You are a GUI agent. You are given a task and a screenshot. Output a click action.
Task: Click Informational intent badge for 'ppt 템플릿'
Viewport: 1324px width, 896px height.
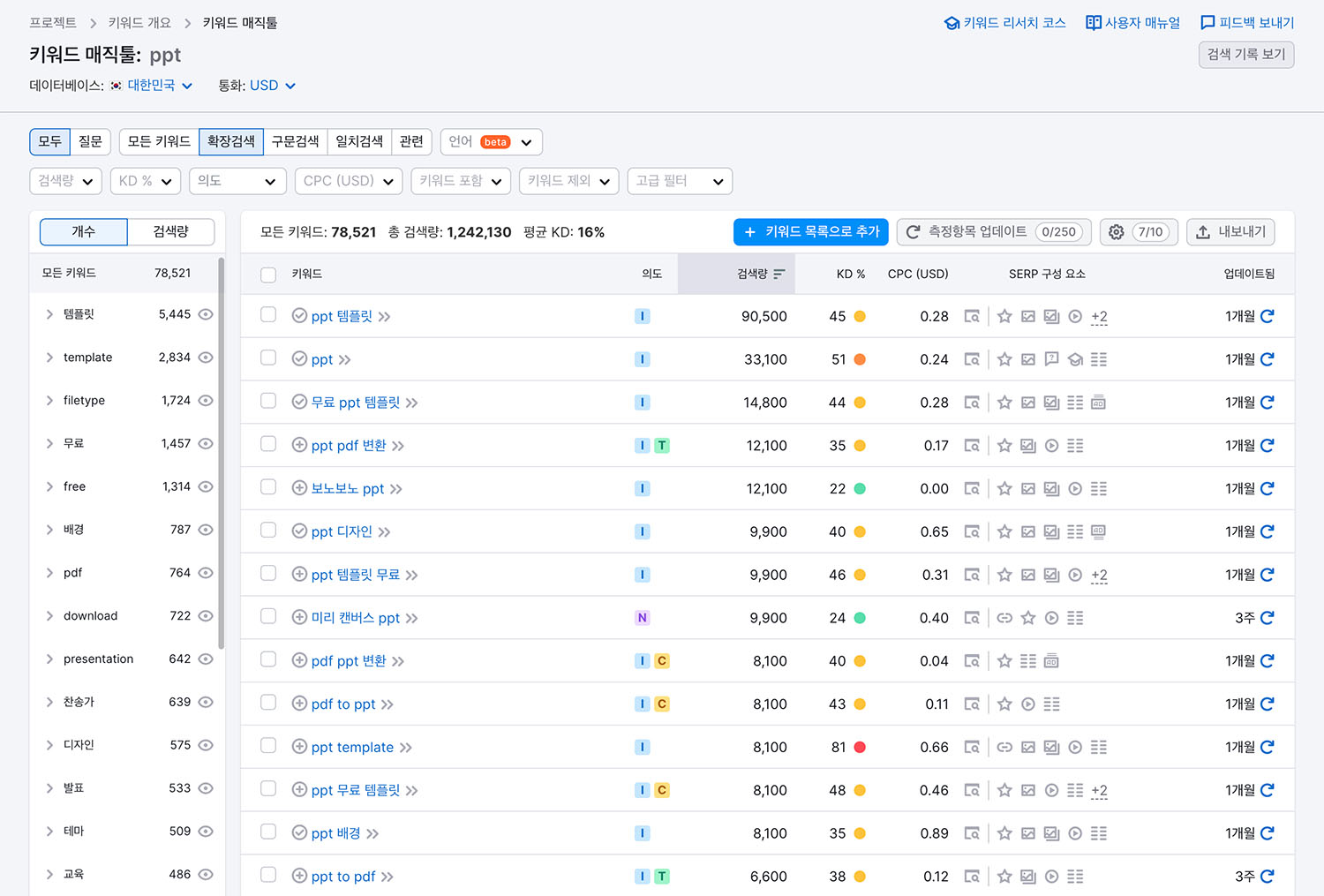(x=643, y=316)
